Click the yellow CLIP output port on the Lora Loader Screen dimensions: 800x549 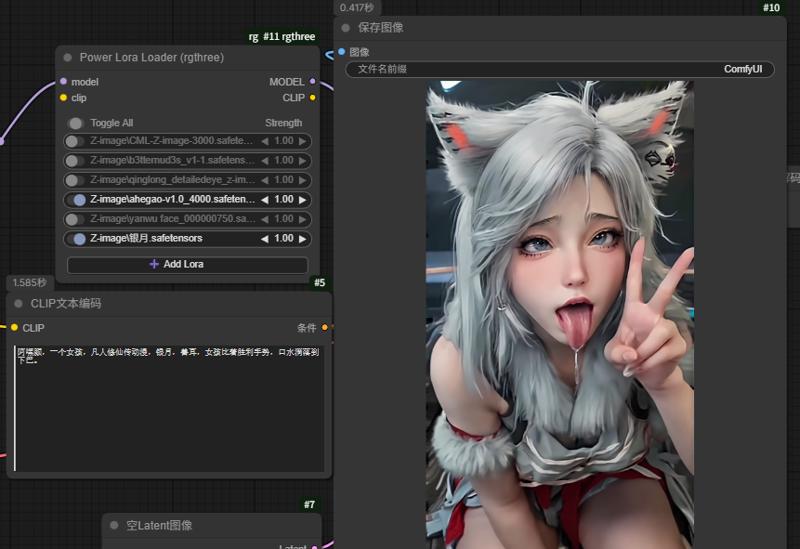click(x=313, y=98)
